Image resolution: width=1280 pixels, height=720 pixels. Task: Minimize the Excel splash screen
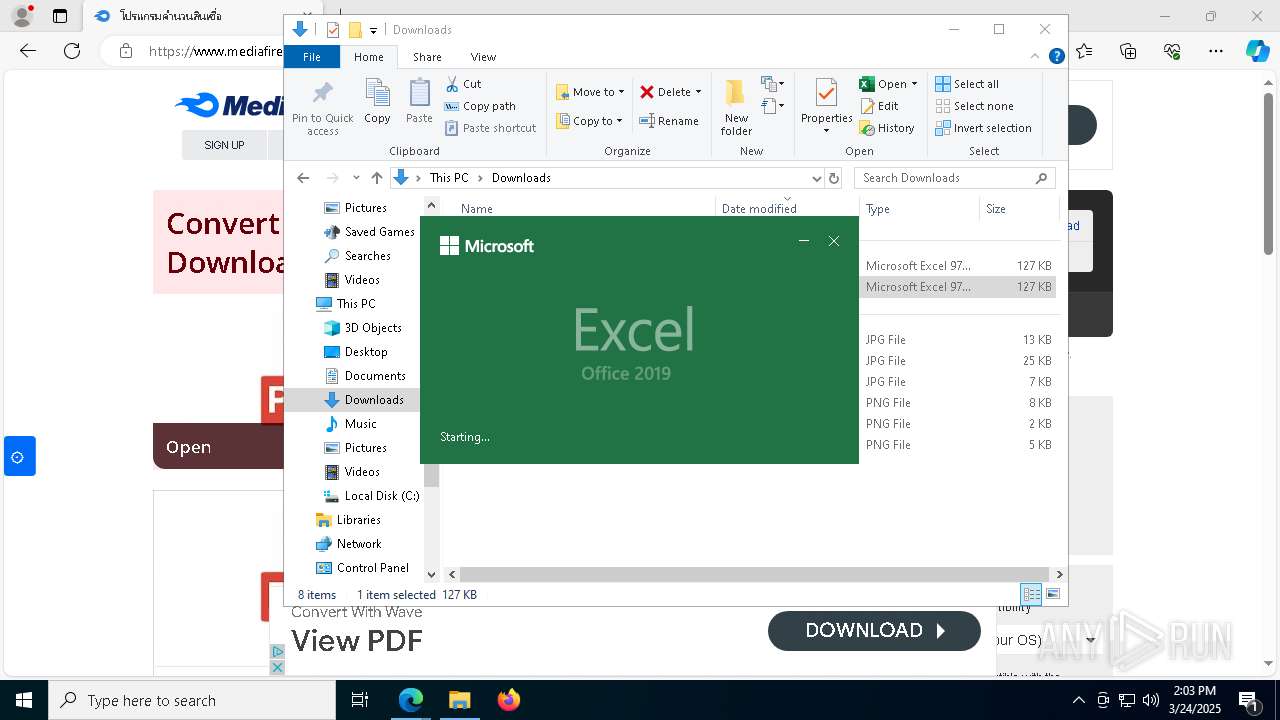pos(804,241)
